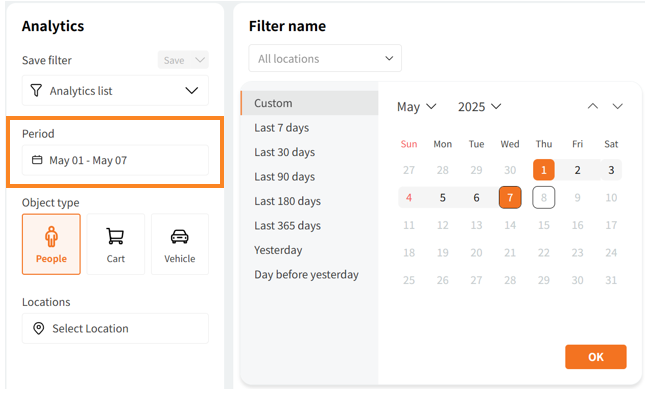The height and width of the screenshot is (393, 648).
Task: Choose the Last 7 days preset
Action: pos(281,128)
